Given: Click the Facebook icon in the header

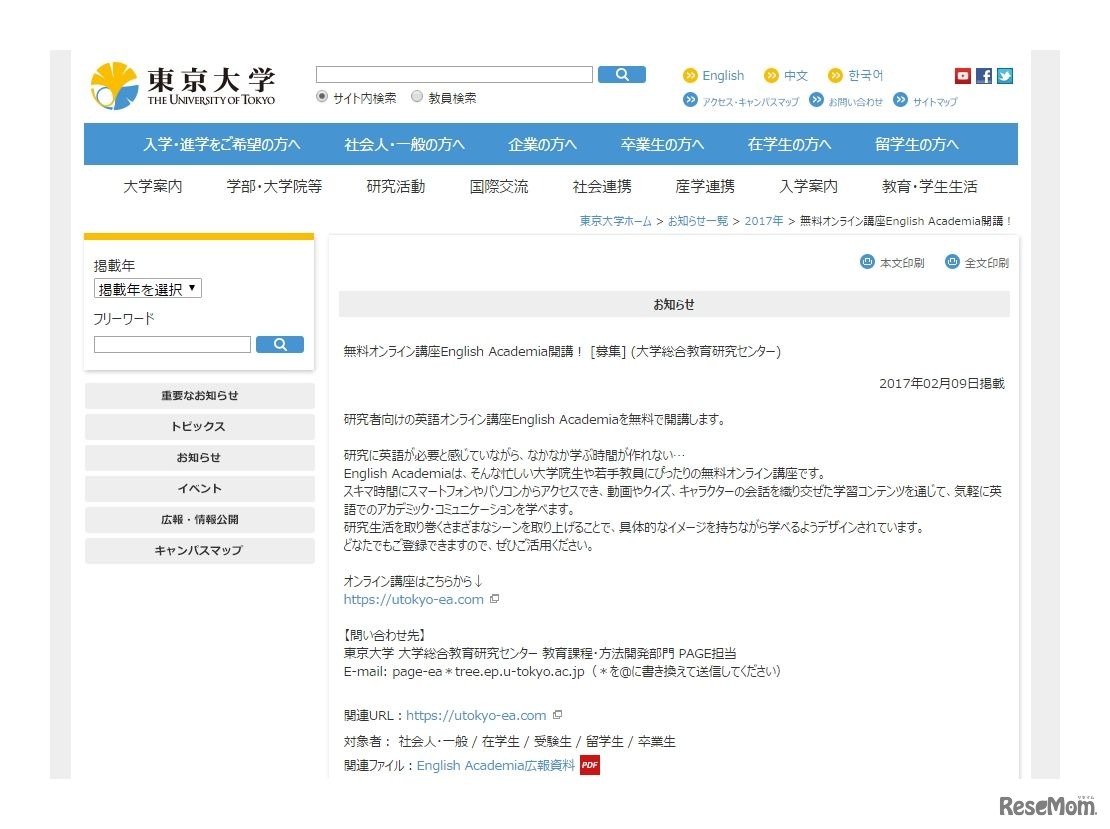Looking at the screenshot, I should (x=983, y=75).
